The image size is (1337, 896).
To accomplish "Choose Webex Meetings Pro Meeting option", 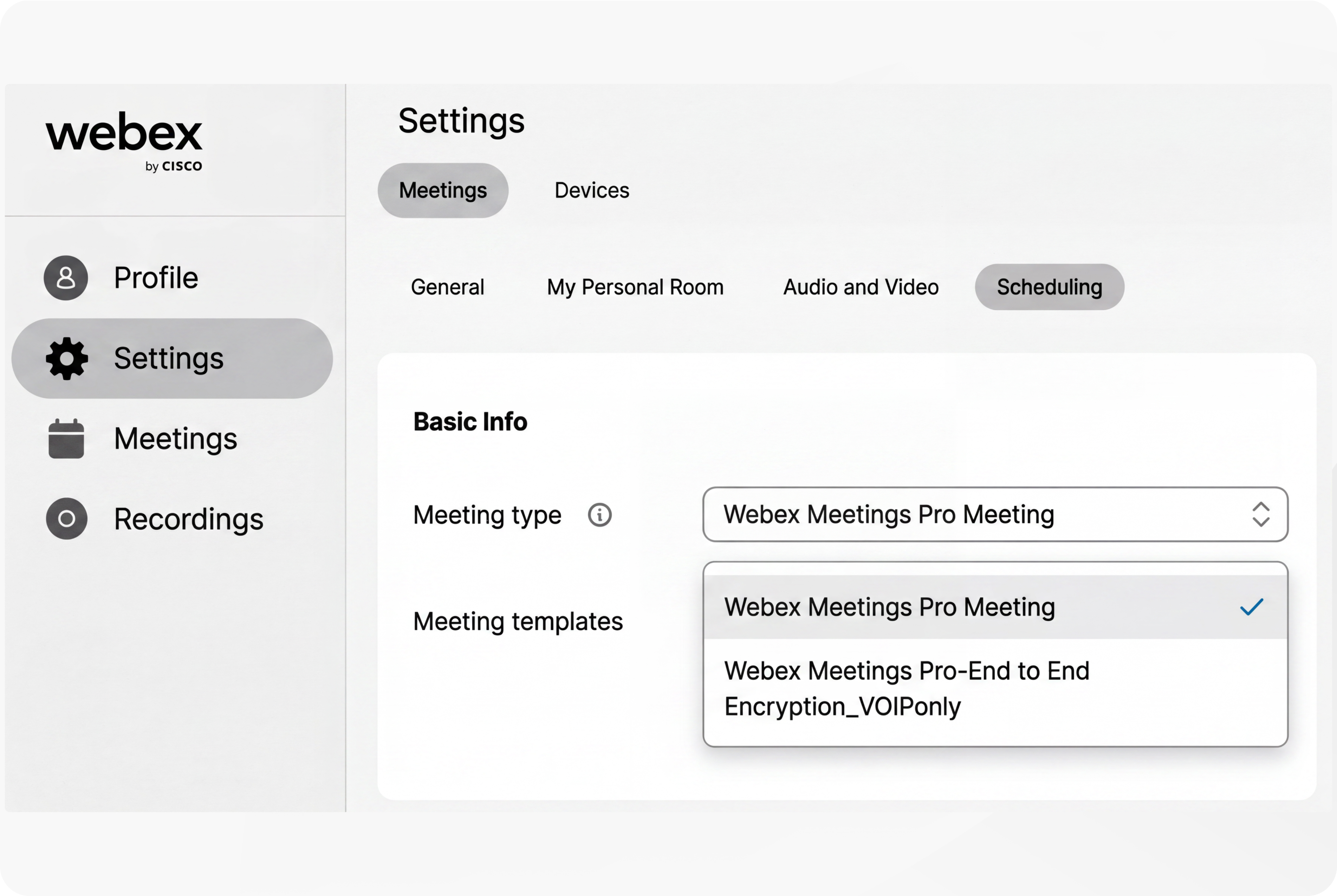I will coord(995,607).
